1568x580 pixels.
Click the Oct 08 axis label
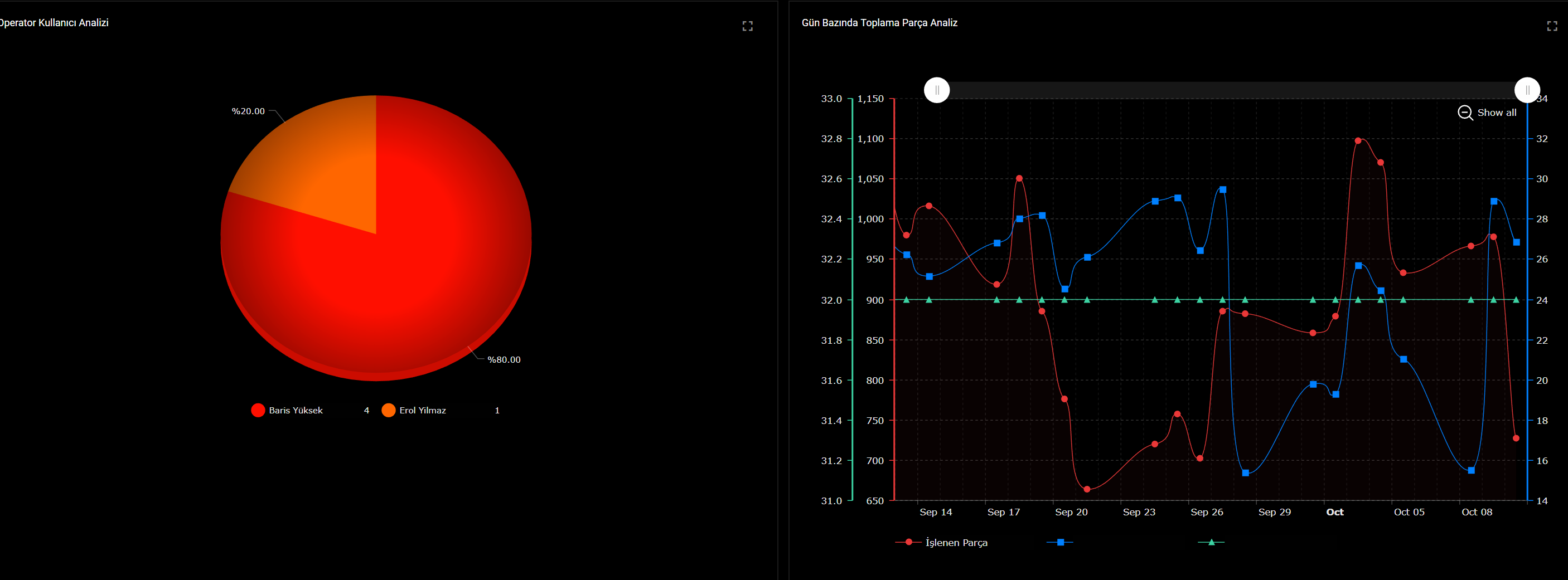click(x=1477, y=512)
